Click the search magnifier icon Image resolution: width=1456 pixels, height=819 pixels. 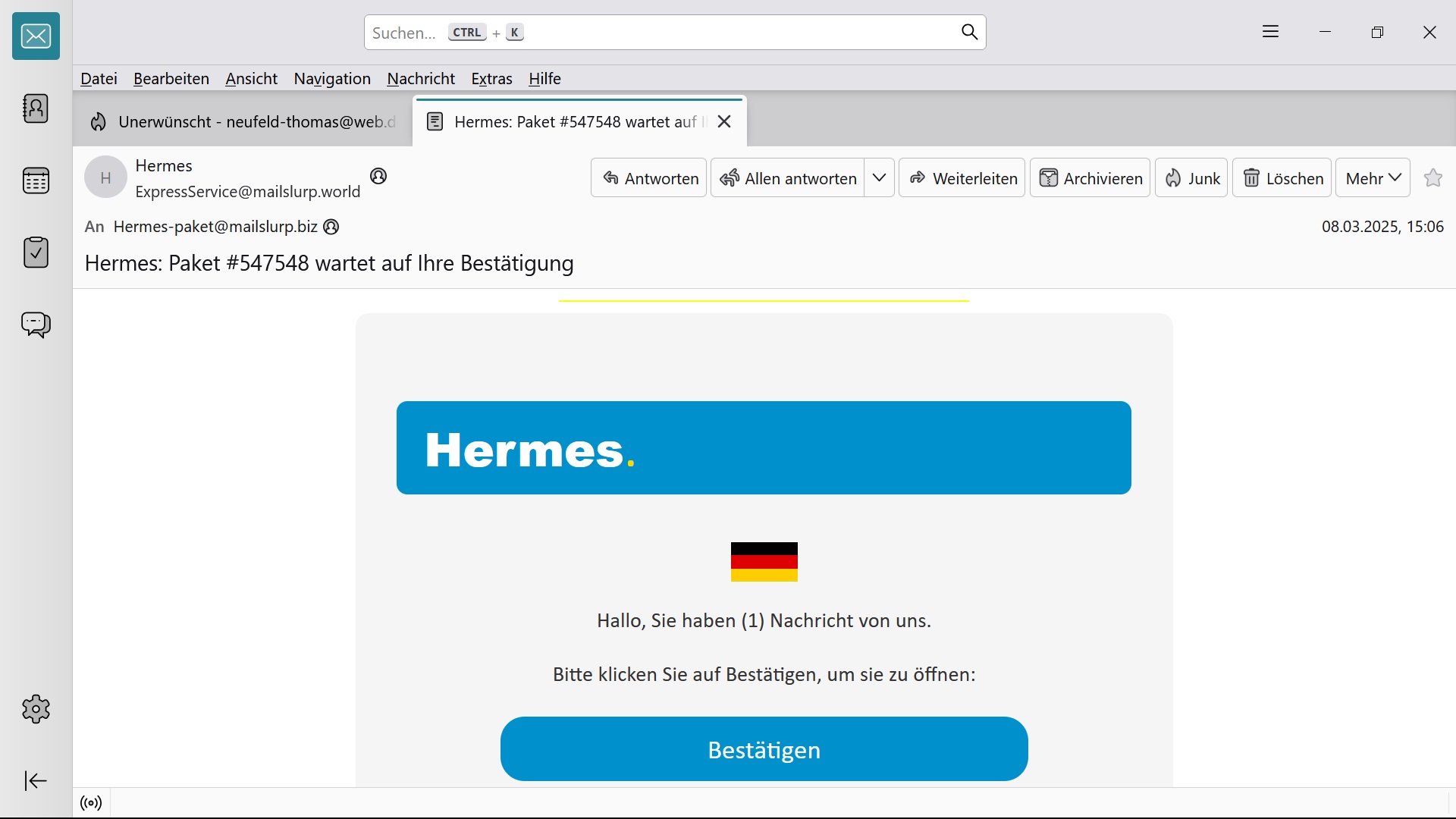click(x=969, y=32)
